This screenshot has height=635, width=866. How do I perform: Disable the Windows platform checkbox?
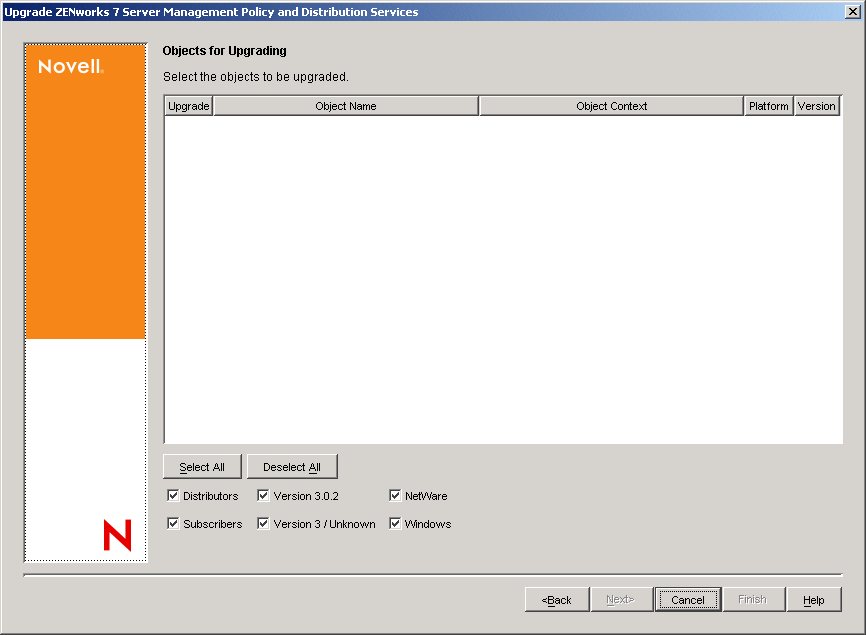[x=395, y=523]
